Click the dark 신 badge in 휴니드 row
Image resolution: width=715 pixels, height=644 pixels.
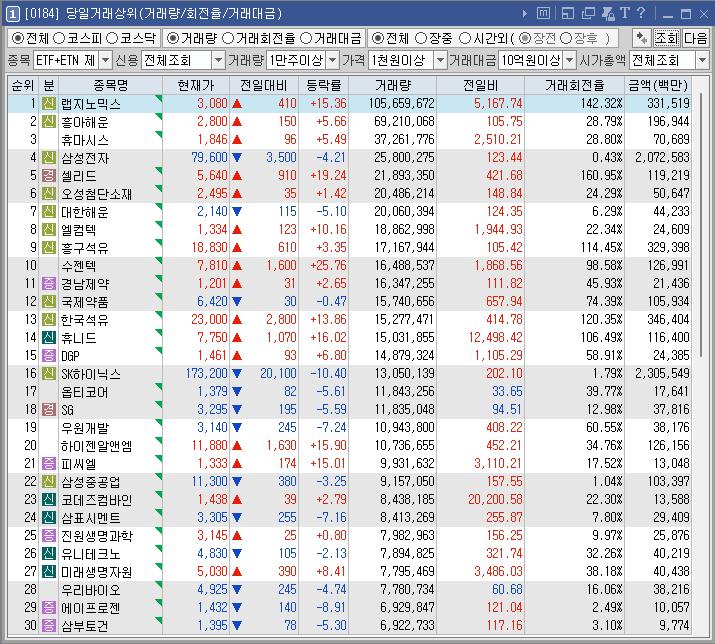coord(49,338)
